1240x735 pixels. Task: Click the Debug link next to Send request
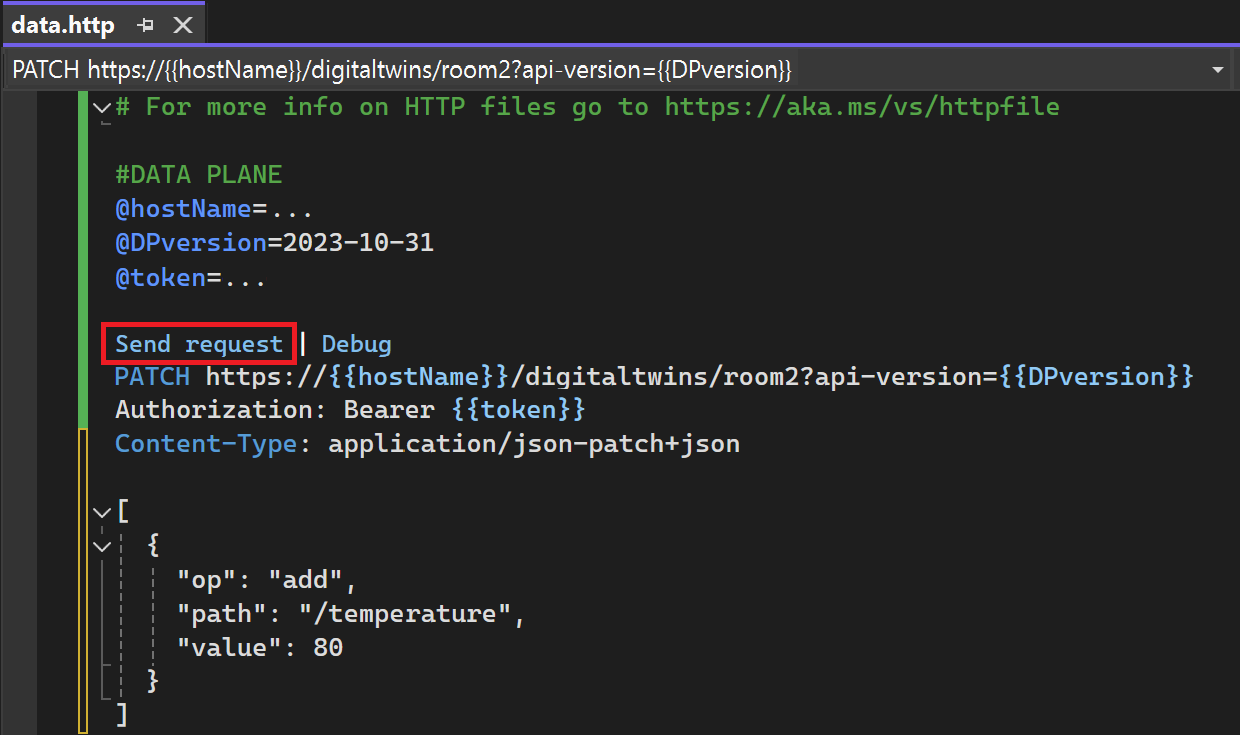point(356,342)
